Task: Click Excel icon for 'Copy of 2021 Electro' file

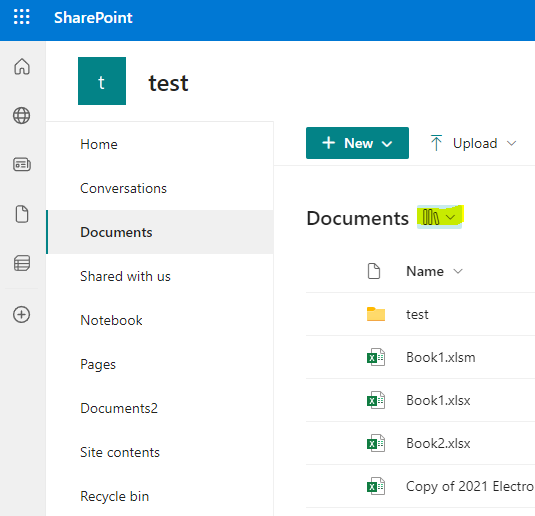Action: pyautogui.click(x=376, y=486)
